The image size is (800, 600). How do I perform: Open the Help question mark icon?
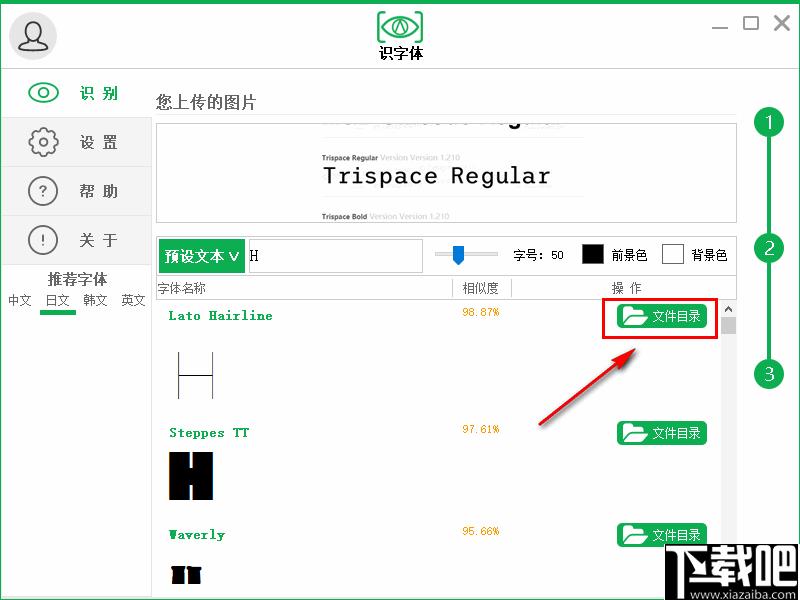coord(43,191)
